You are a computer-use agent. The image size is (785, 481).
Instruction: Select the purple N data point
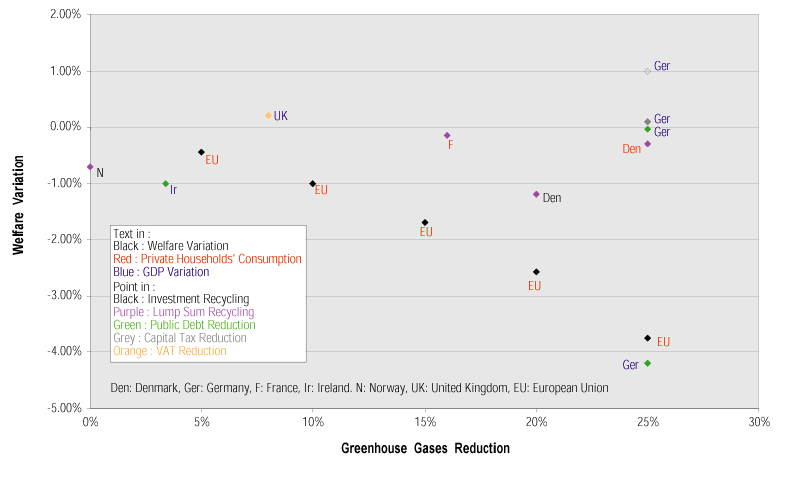click(x=90, y=167)
